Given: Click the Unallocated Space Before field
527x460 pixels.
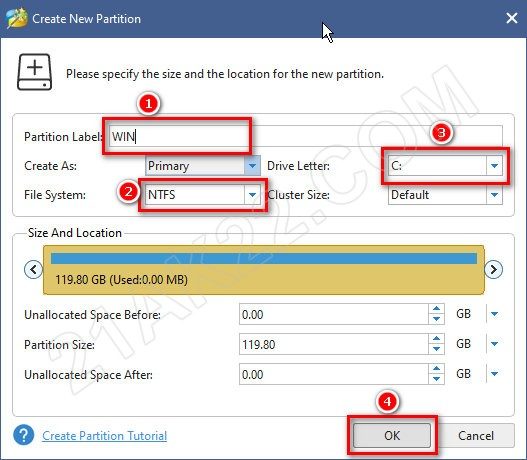Looking at the screenshot, I should point(334,315).
